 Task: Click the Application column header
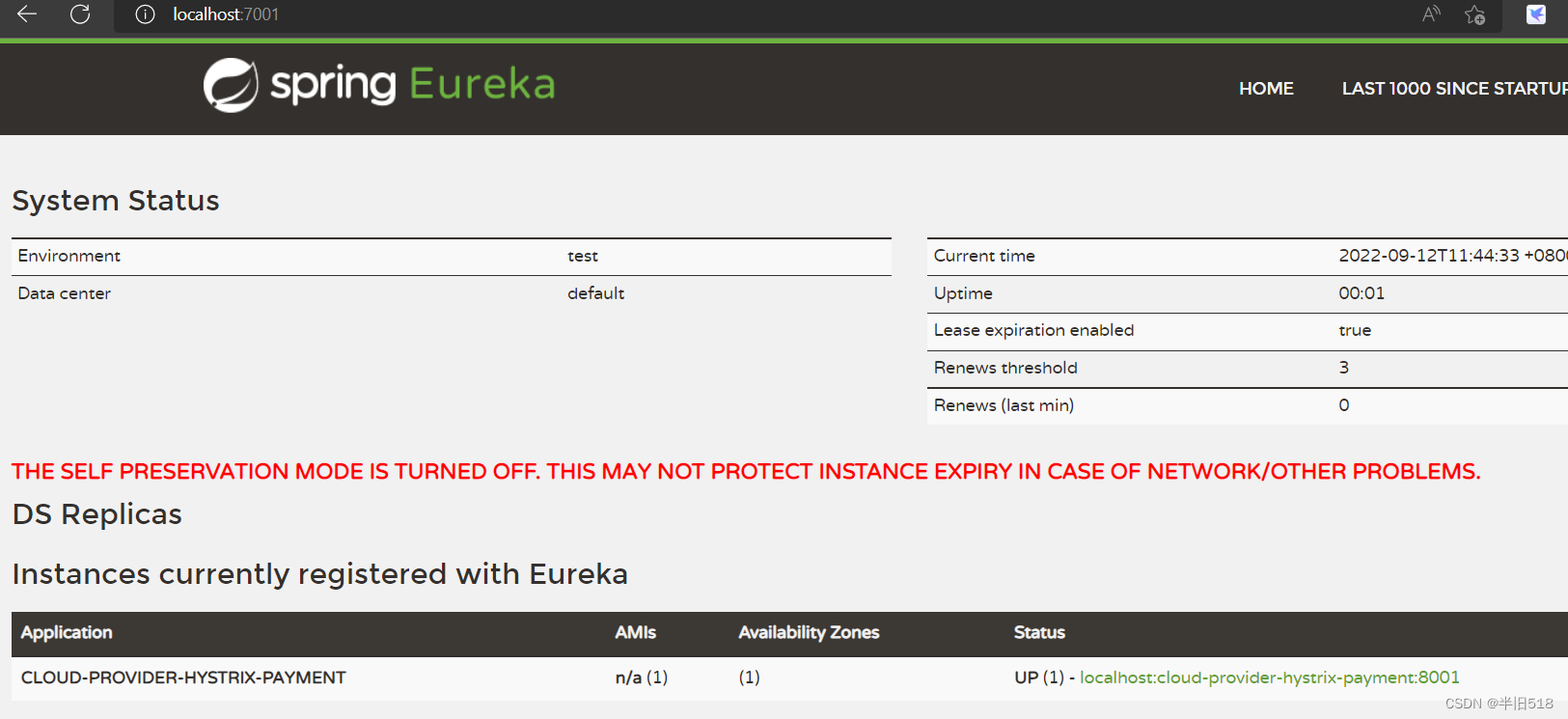pyautogui.click(x=67, y=632)
